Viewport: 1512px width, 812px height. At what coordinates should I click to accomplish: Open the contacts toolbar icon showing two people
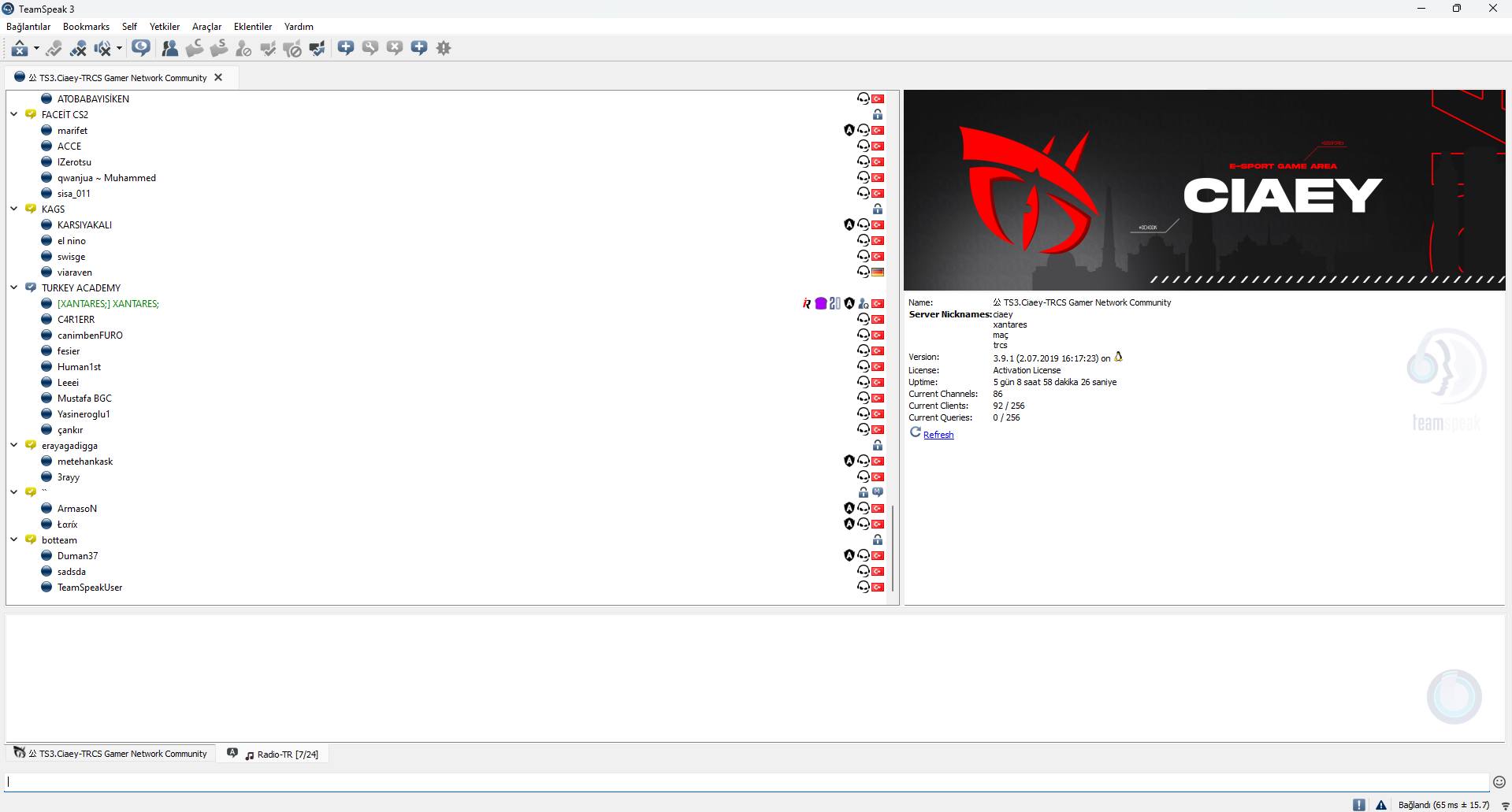(x=169, y=48)
